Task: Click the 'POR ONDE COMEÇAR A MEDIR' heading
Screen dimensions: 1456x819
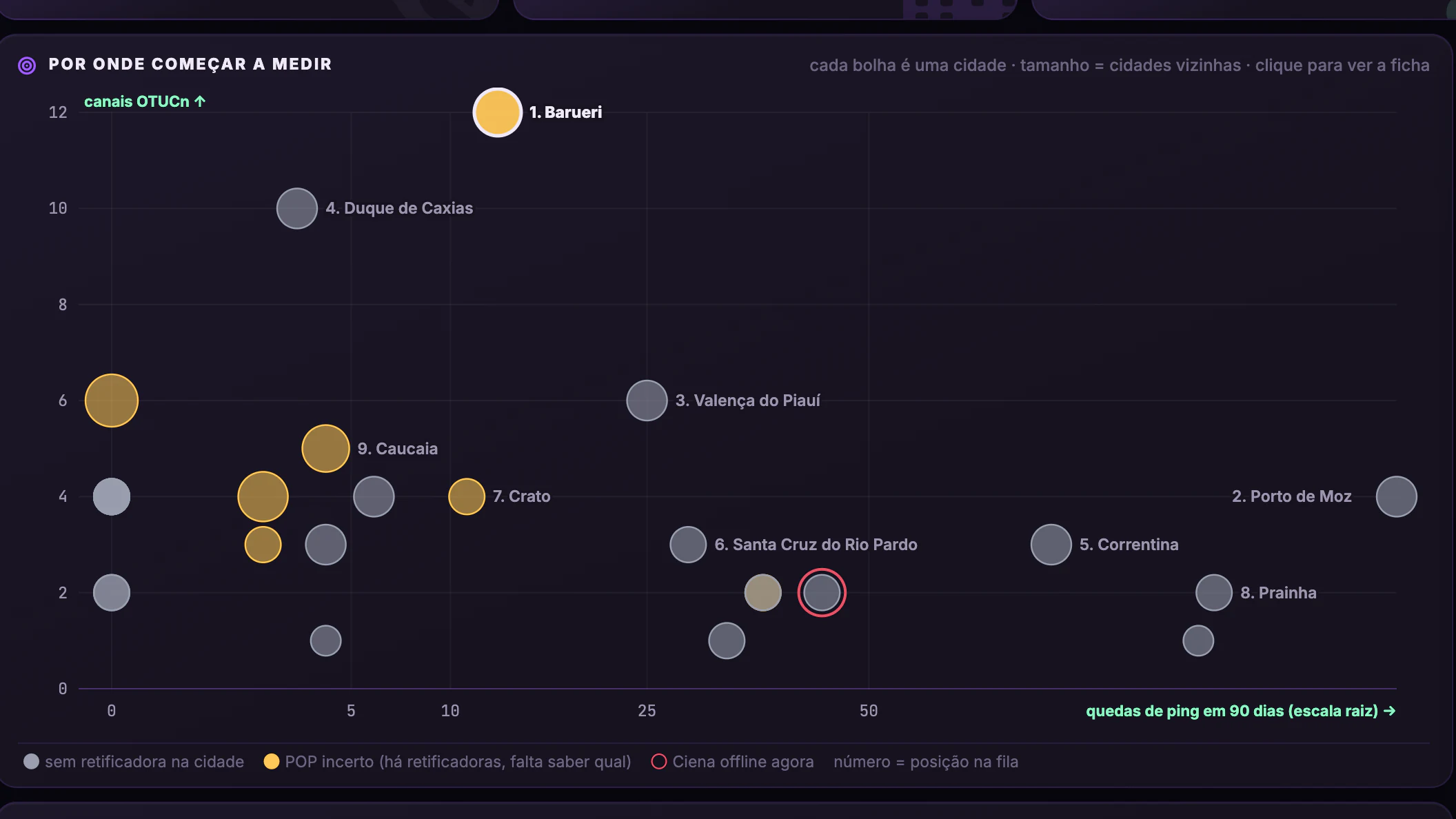Action: [x=190, y=64]
